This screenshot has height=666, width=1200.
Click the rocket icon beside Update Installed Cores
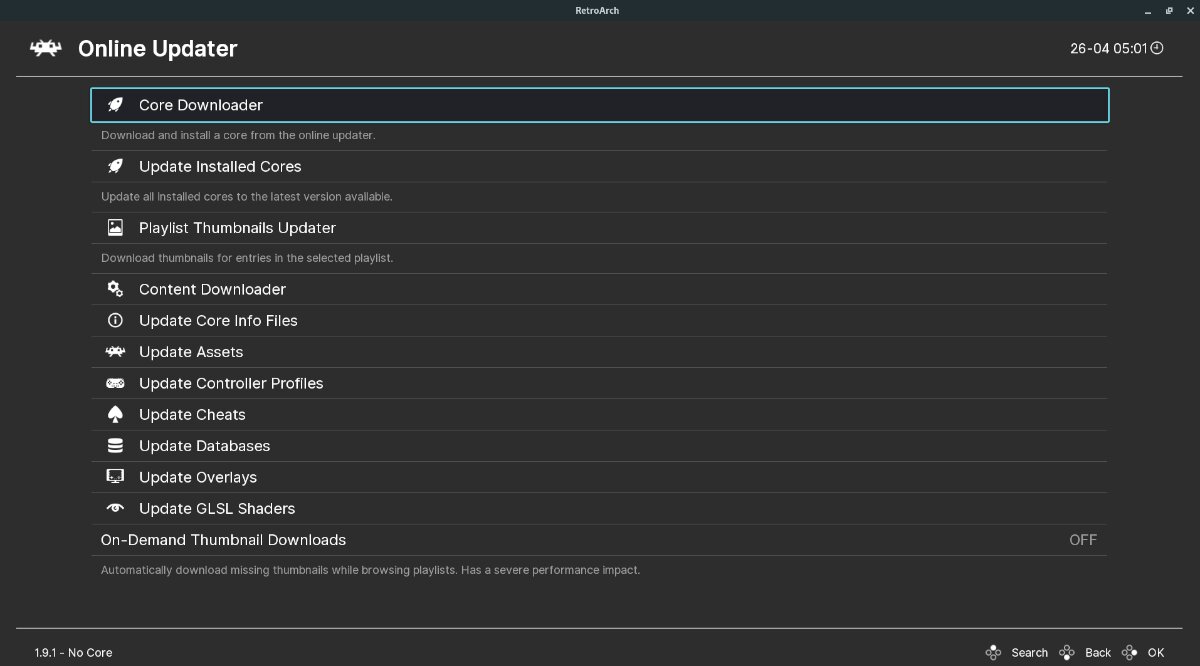[x=116, y=166]
